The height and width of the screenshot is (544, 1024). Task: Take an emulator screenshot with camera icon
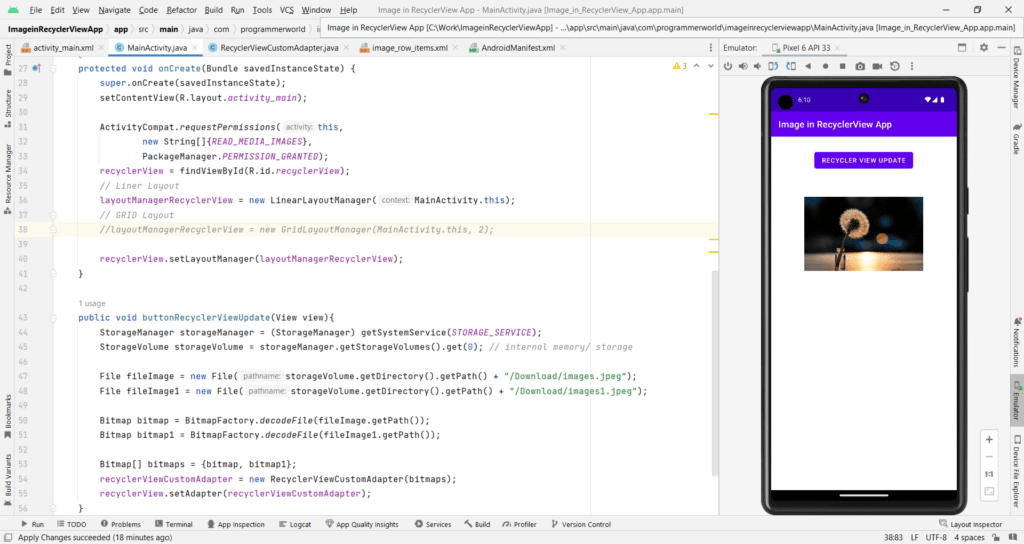pyautogui.click(x=860, y=66)
